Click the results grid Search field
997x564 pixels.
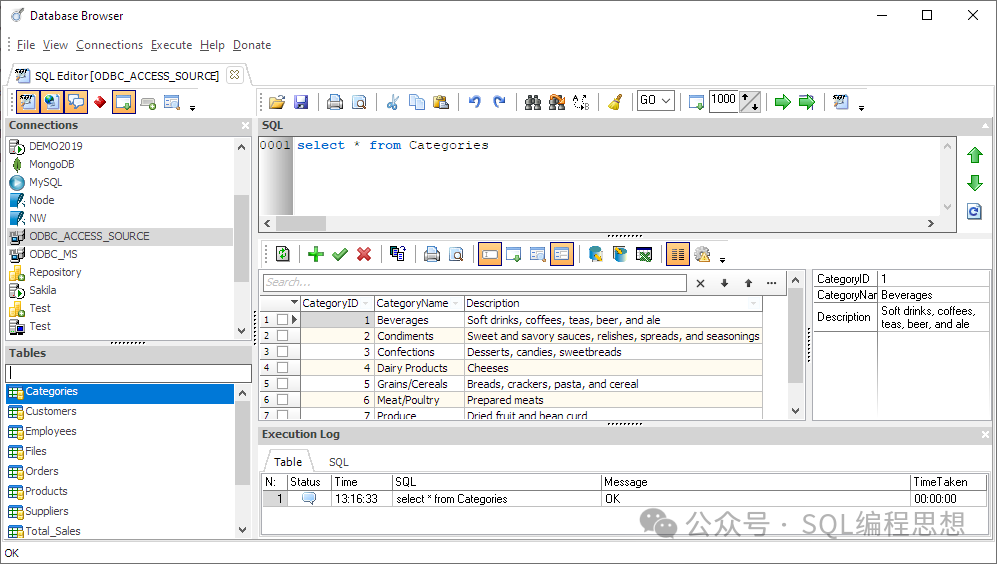(x=474, y=283)
